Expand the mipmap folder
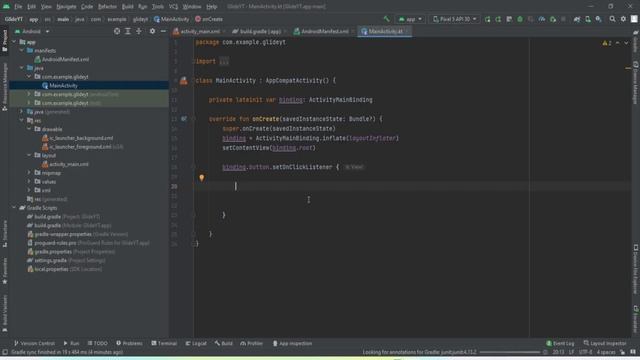The image size is (640, 360). [x=29, y=173]
